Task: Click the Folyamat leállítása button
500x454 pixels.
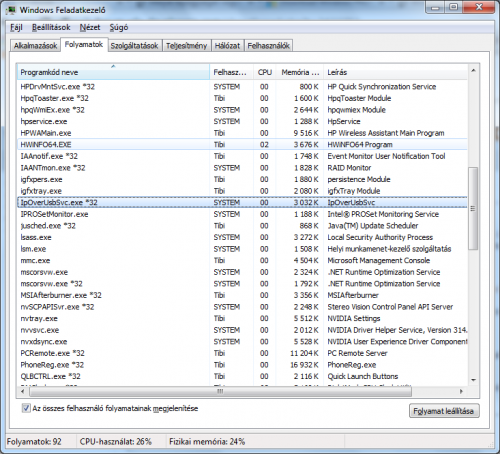Action: tap(444, 411)
